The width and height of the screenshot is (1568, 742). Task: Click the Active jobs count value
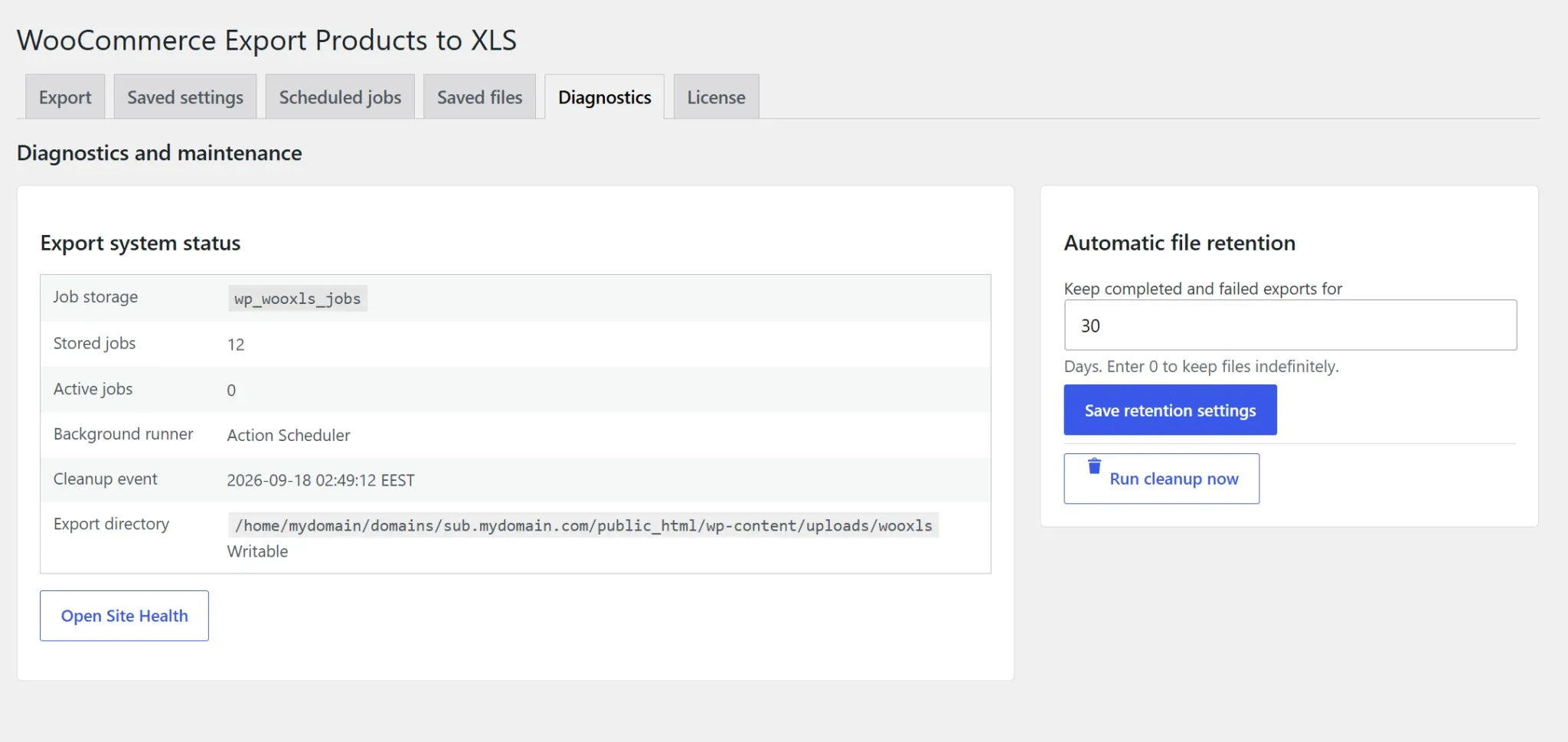point(231,390)
